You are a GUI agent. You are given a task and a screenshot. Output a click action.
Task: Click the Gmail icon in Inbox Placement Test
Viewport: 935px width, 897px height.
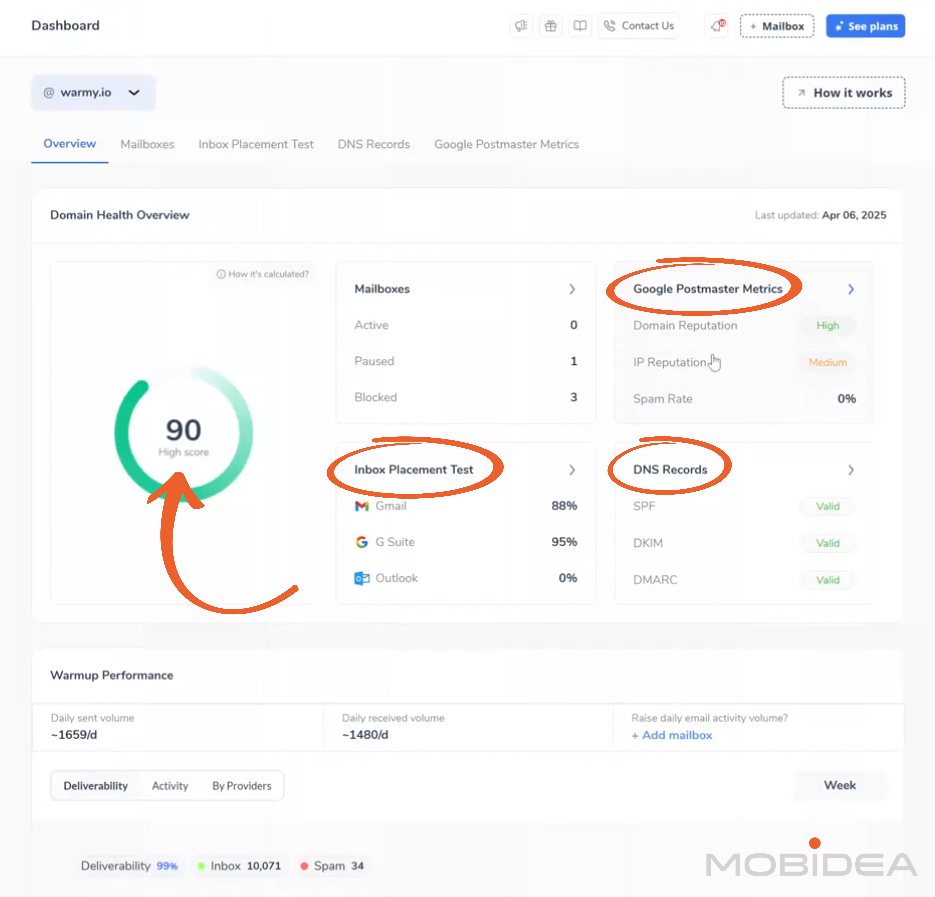362,506
